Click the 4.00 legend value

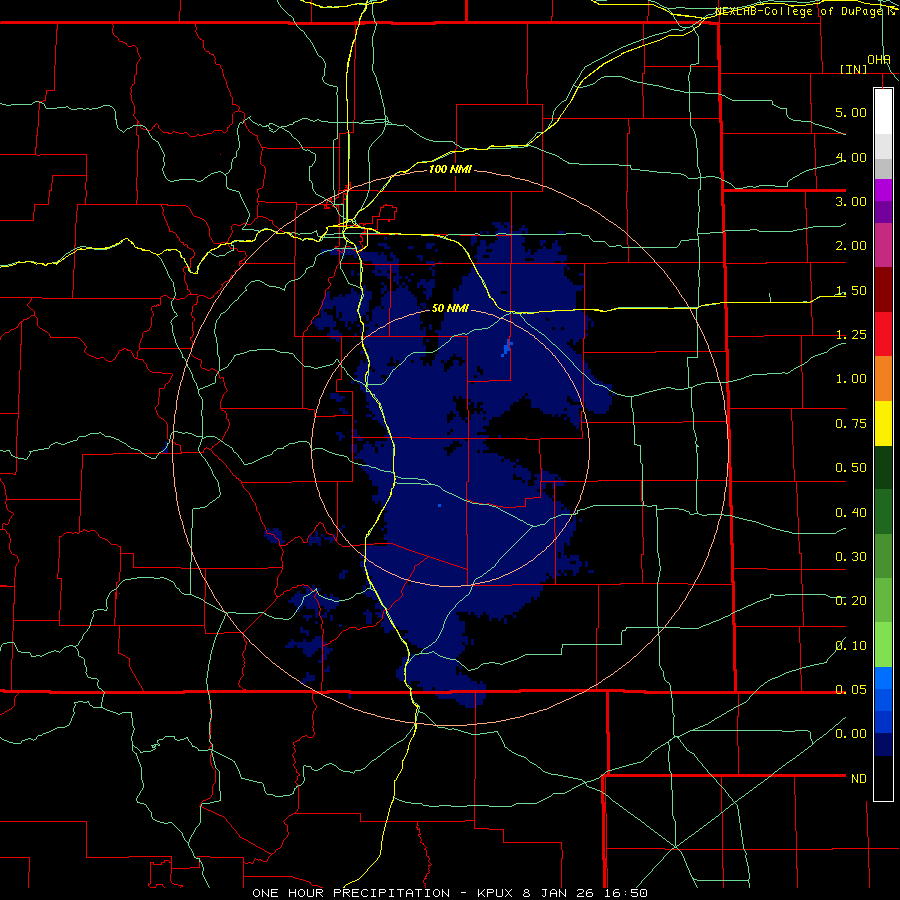pyautogui.click(x=851, y=157)
